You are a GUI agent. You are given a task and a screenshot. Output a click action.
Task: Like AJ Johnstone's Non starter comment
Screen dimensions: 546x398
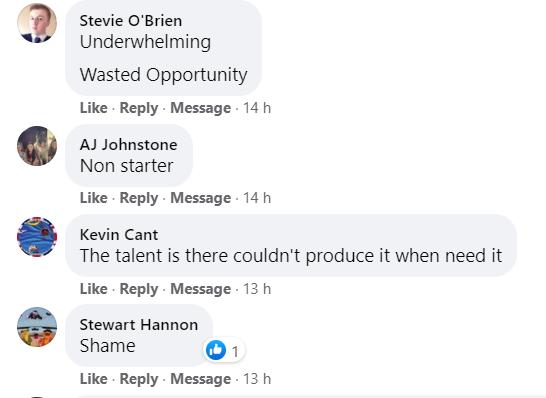[94, 198]
